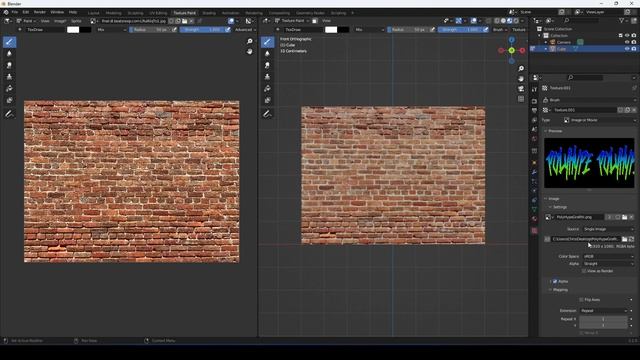This screenshot has height=360, width=640.
Task: Click the zoom magnifier in 3D viewport
Action: click(521, 68)
